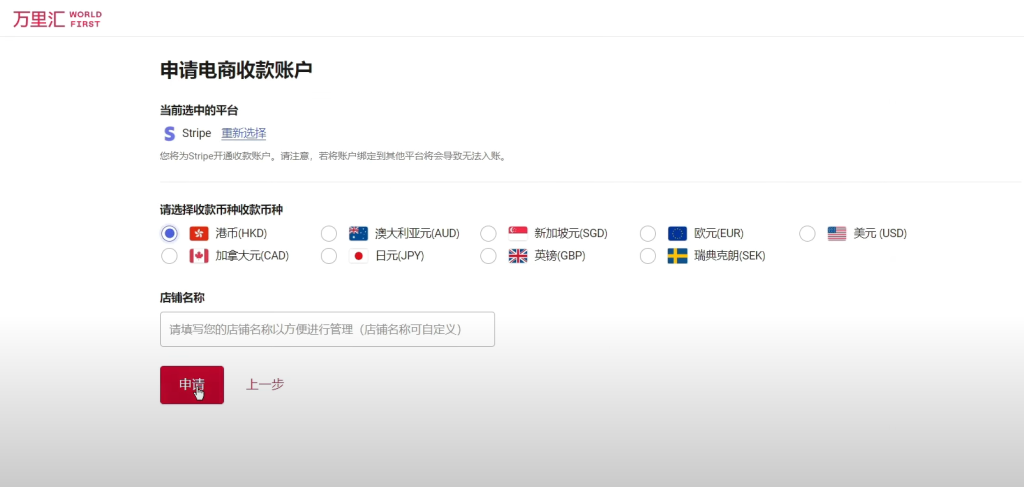The image size is (1024, 487).
Task: Click the 美元 (USD) currency label
Action: (880, 234)
